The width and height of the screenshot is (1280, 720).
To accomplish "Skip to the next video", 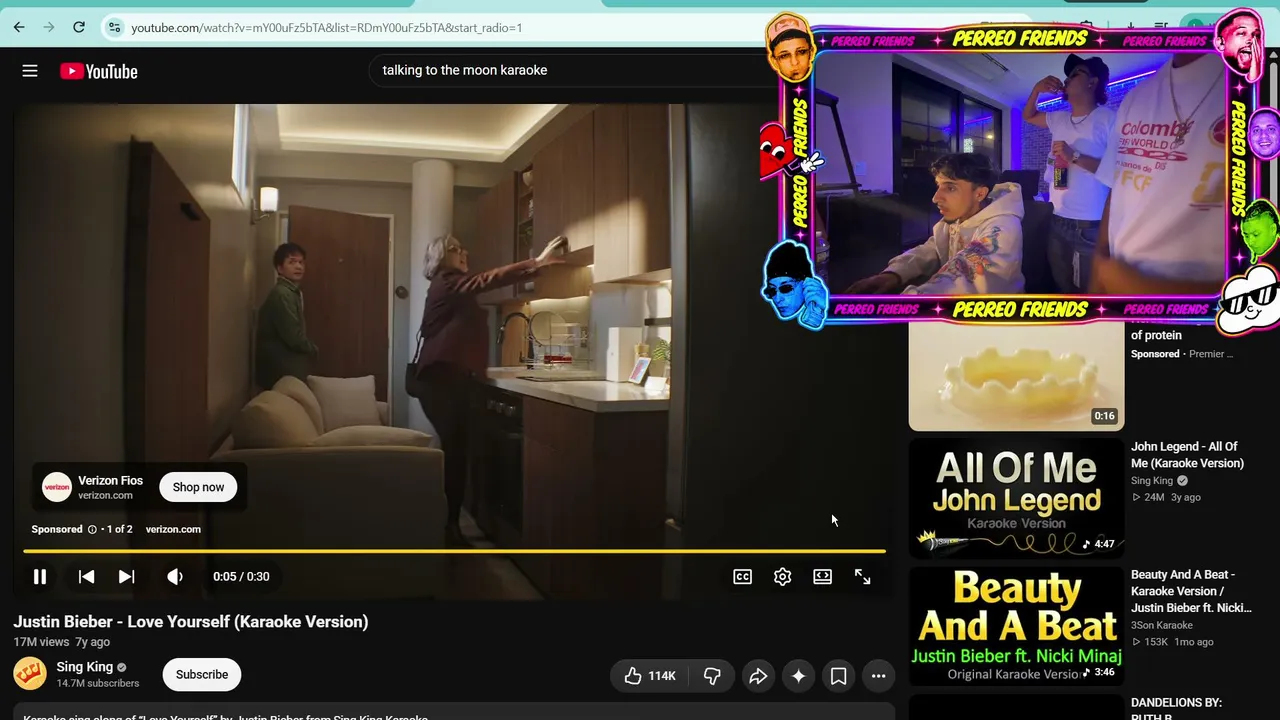I will point(126,577).
